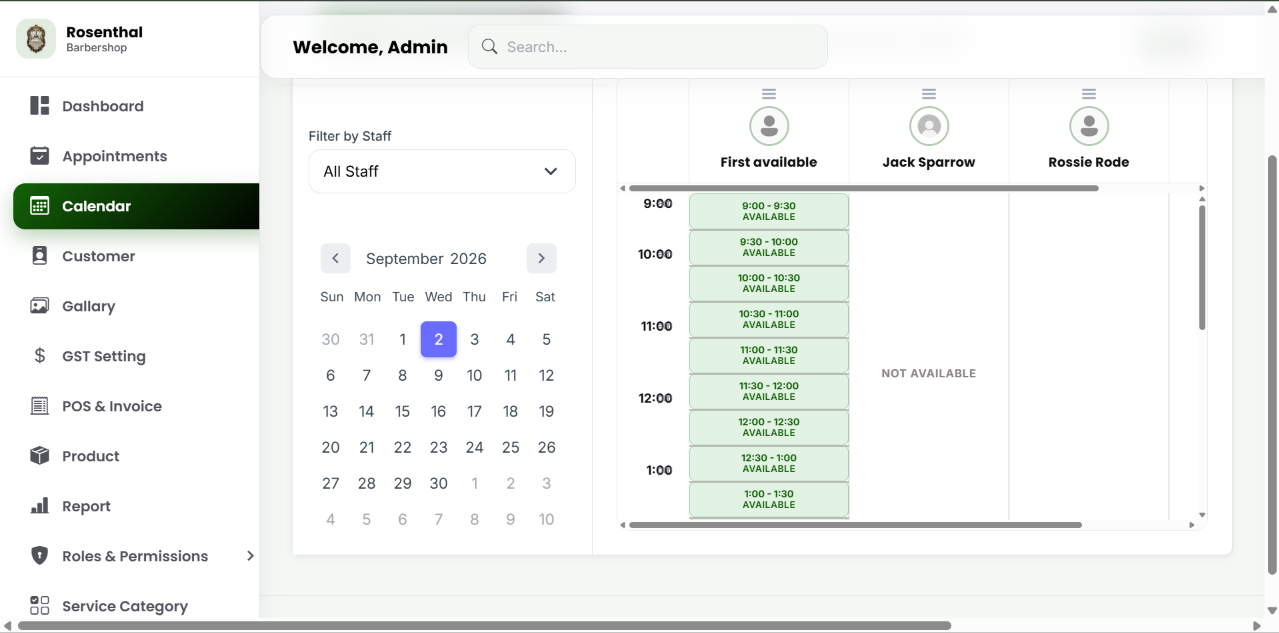This screenshot has width=1279, height=633.
Task: Click the Search input field
Action: 648,47
